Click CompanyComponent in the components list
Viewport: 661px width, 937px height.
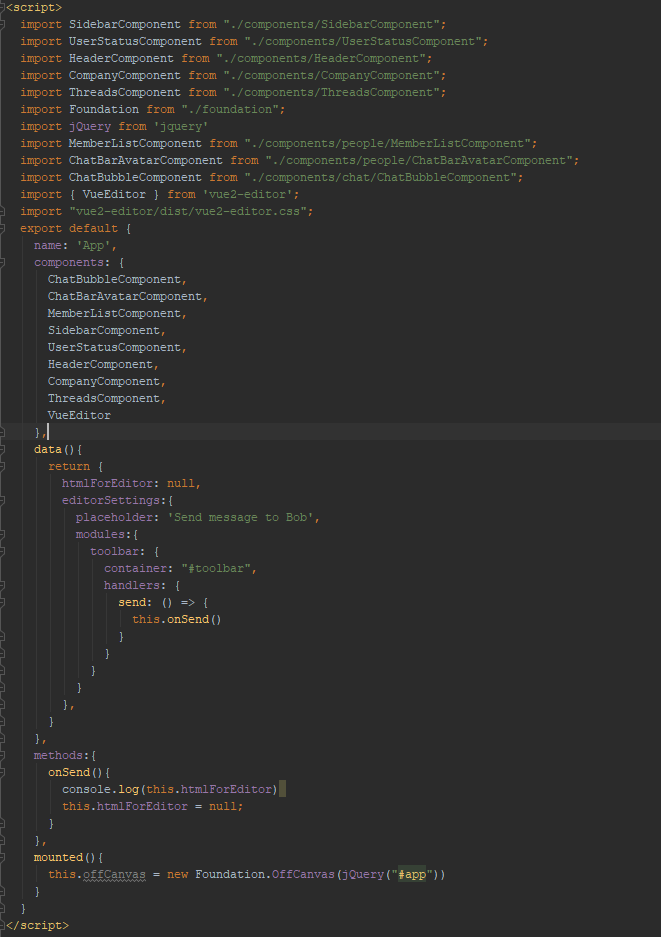104,381
